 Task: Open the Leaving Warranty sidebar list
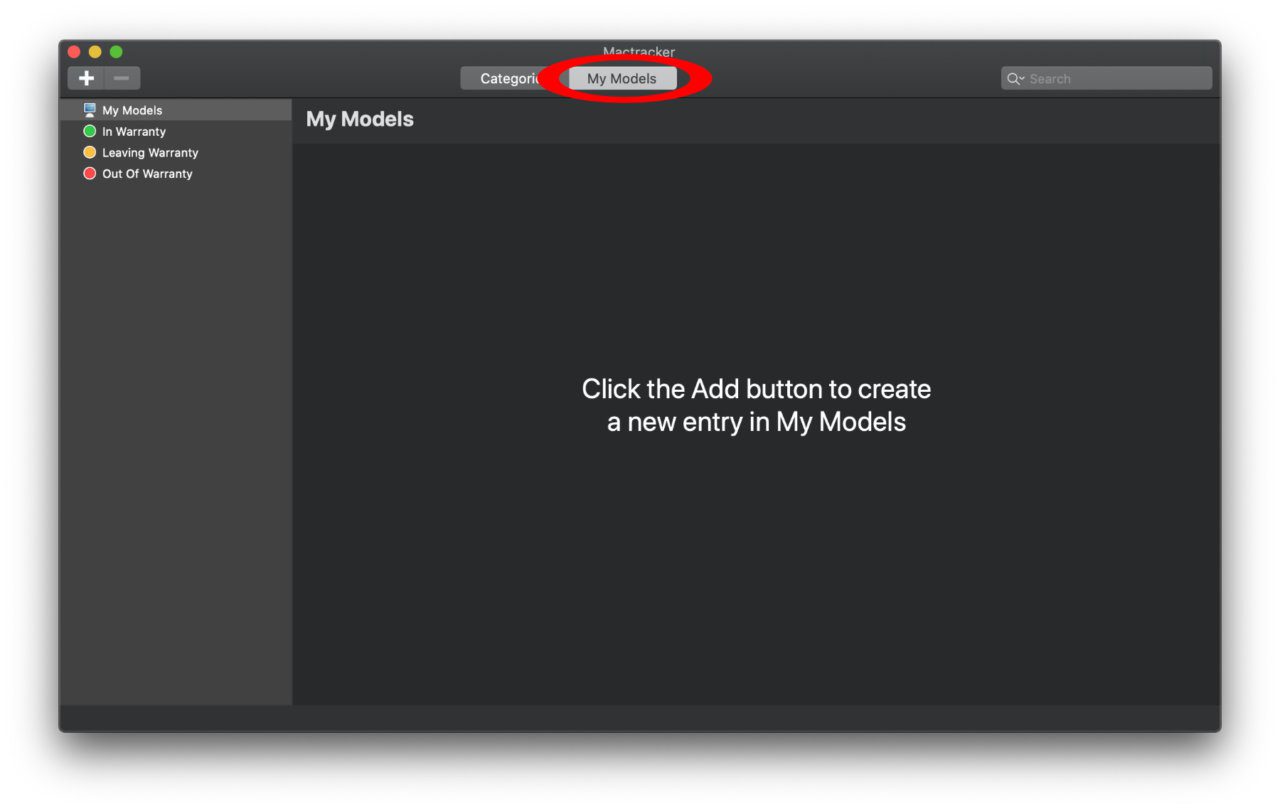175,152
